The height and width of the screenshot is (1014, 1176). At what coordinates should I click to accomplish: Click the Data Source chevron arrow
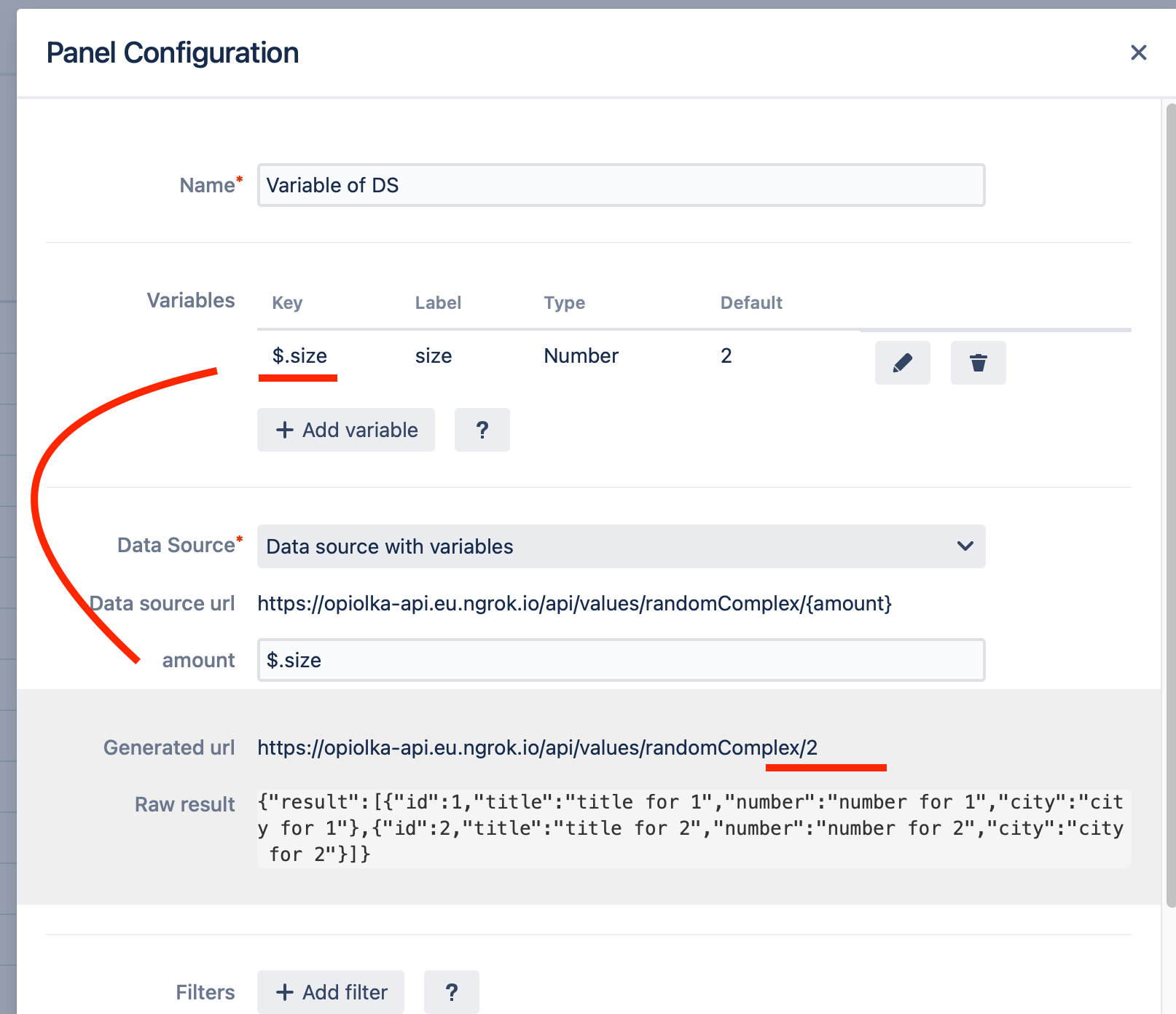pyautogui.click(x=965, y=546)
